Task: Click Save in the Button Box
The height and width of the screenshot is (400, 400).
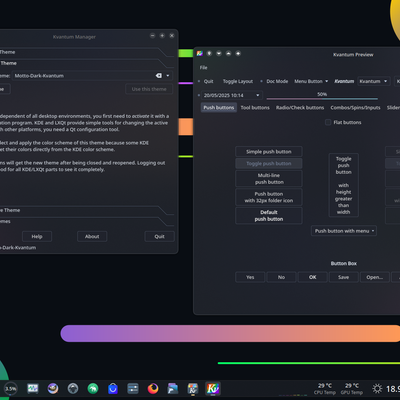Action: point(344,277)
